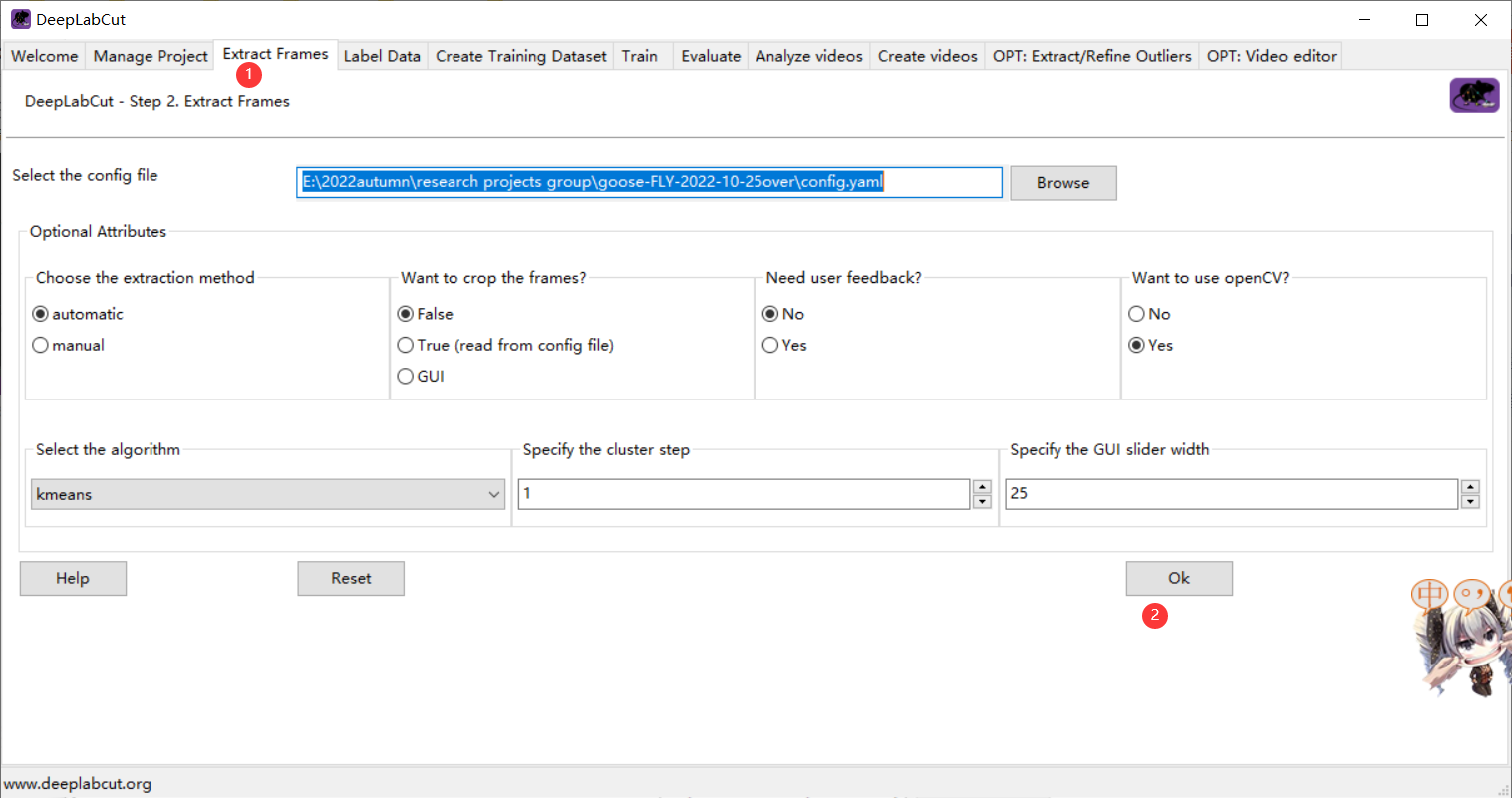Select the Extract Frames tab
This screenshot has width=1512, height=798.
(275, 54)
